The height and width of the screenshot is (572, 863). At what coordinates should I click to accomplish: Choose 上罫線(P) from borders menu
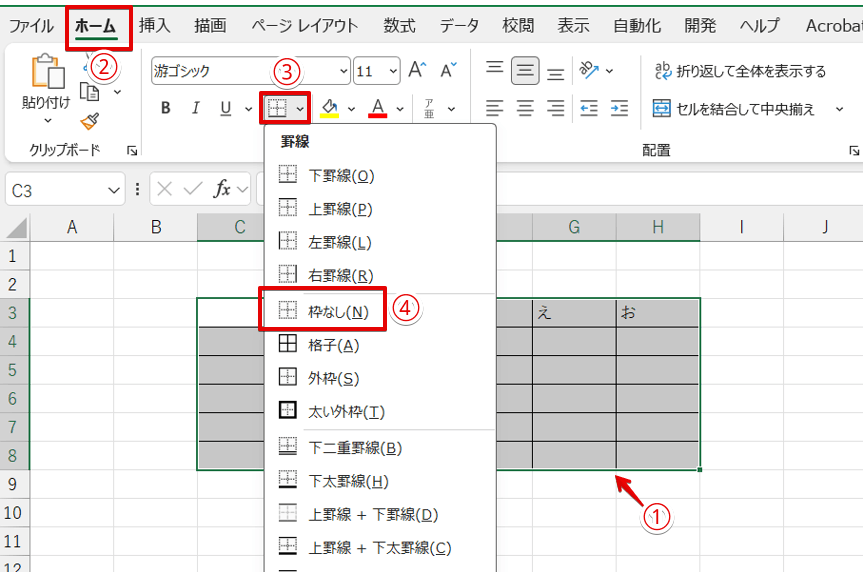pyautogui.click(x=380, y=209)
